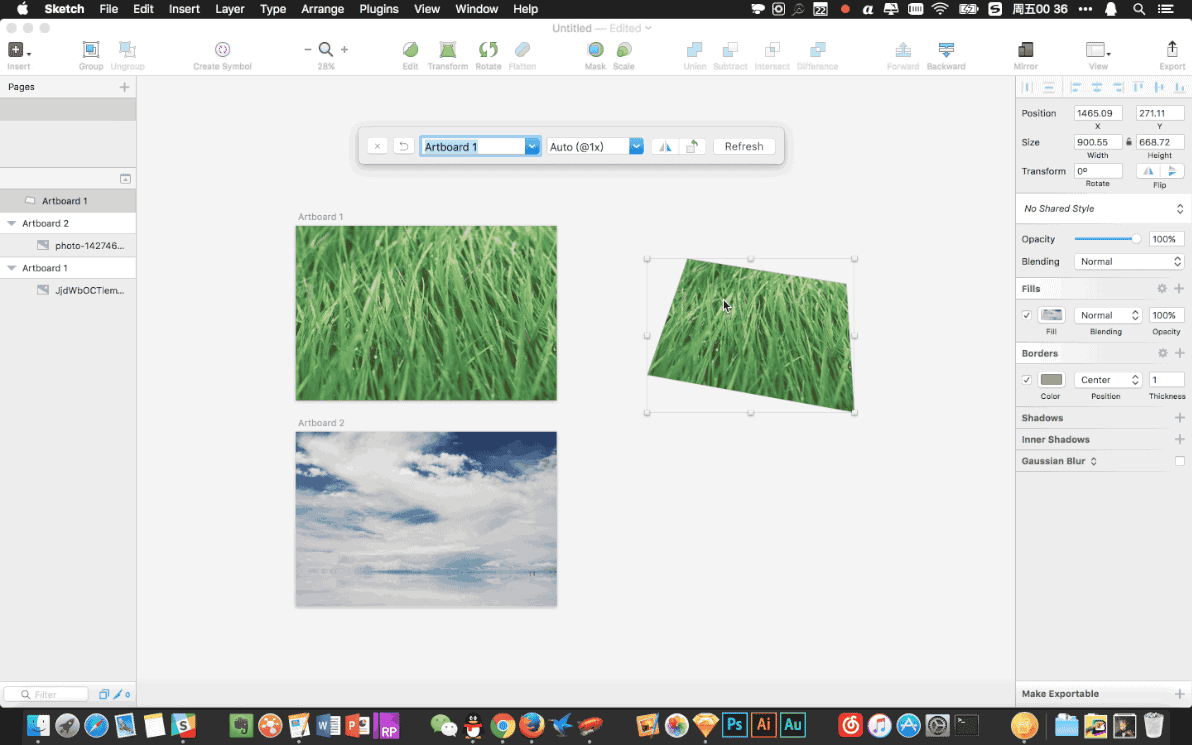This screenshot has width=1192, height=745.
Task: Click the Ungroup toolbar icon
Action: point(127,50)
